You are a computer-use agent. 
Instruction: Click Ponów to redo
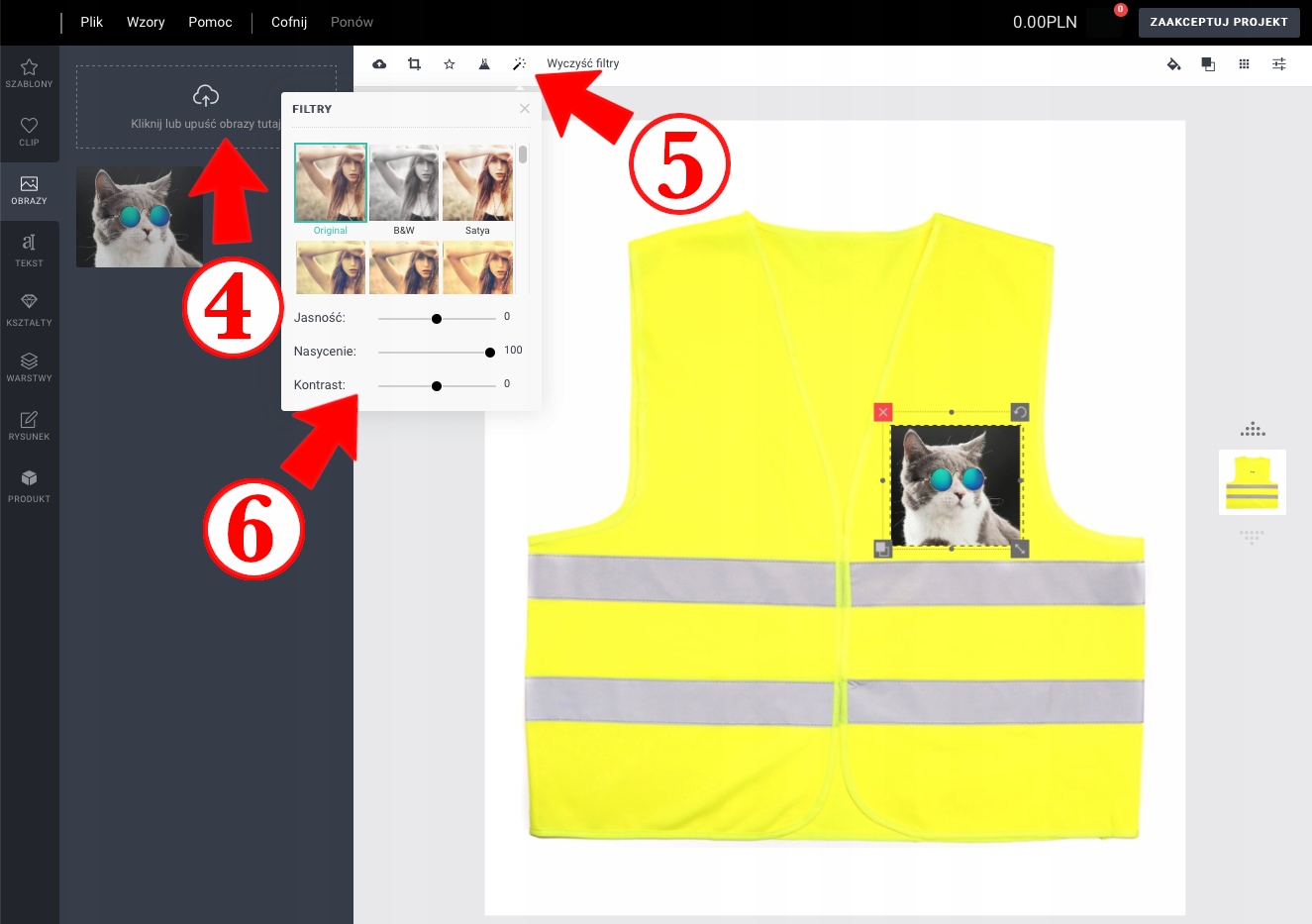[x=352, y=22]
